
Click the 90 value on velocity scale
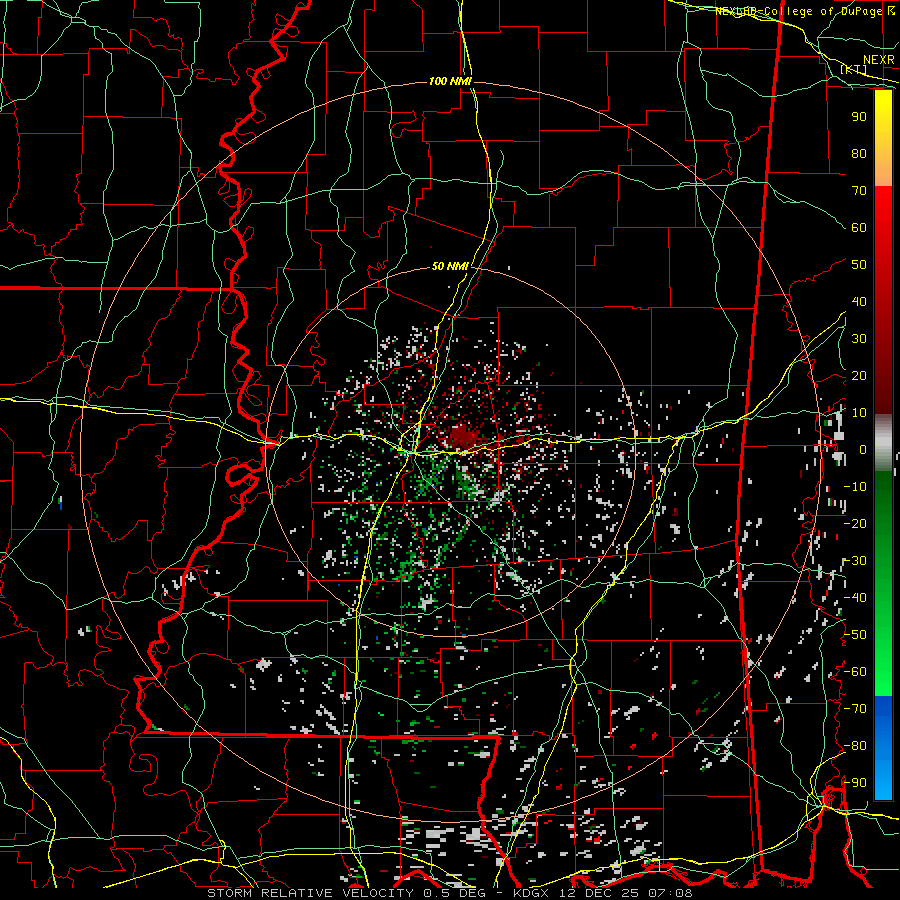tap(859, 117)
